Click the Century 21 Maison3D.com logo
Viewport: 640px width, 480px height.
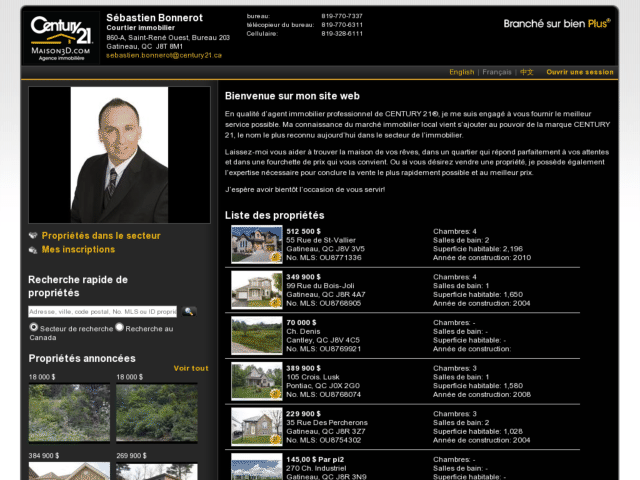point(62,38)
